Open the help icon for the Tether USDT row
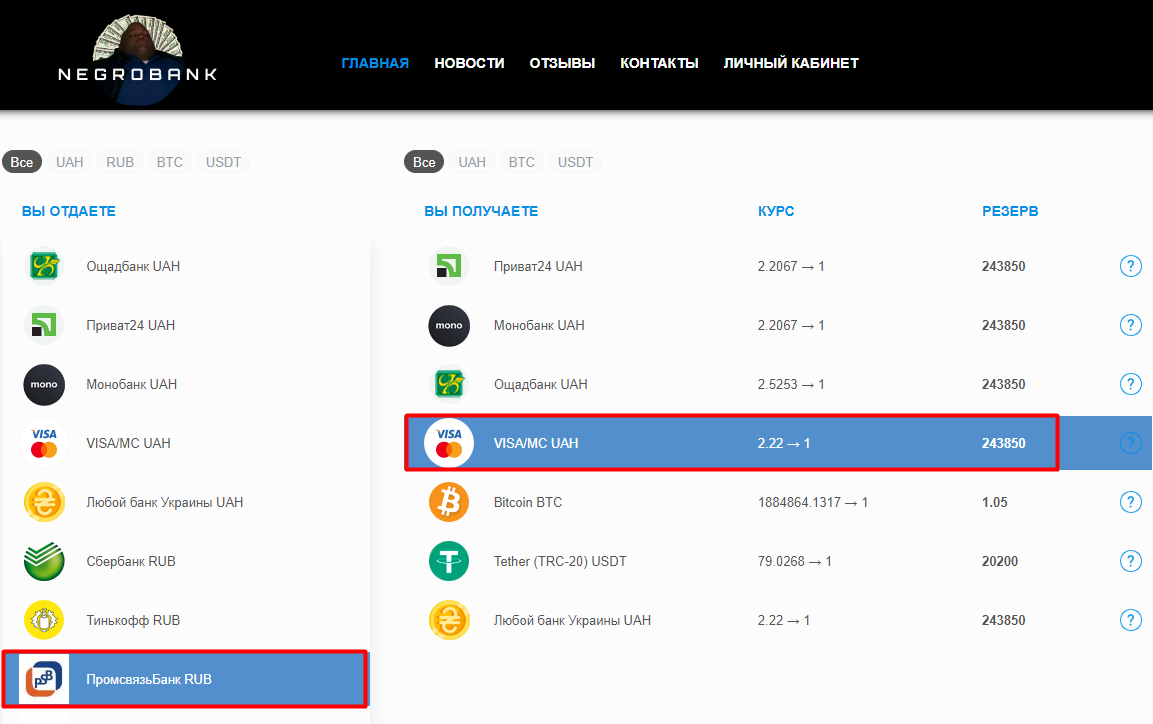The image size is (1153, 724). [x=1130, y=561]
